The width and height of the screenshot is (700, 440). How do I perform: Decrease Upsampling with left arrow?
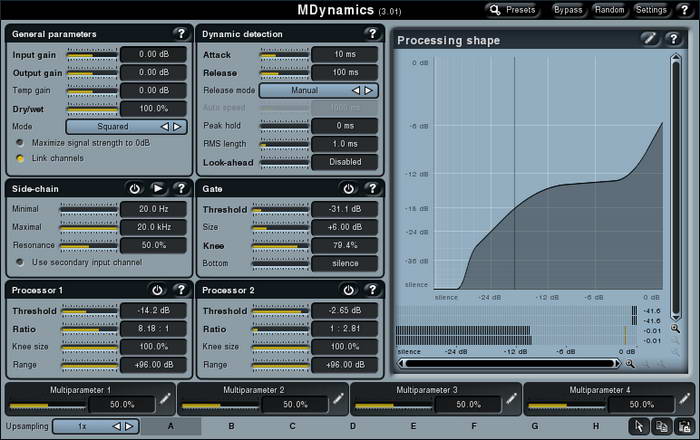coord(117,426)
